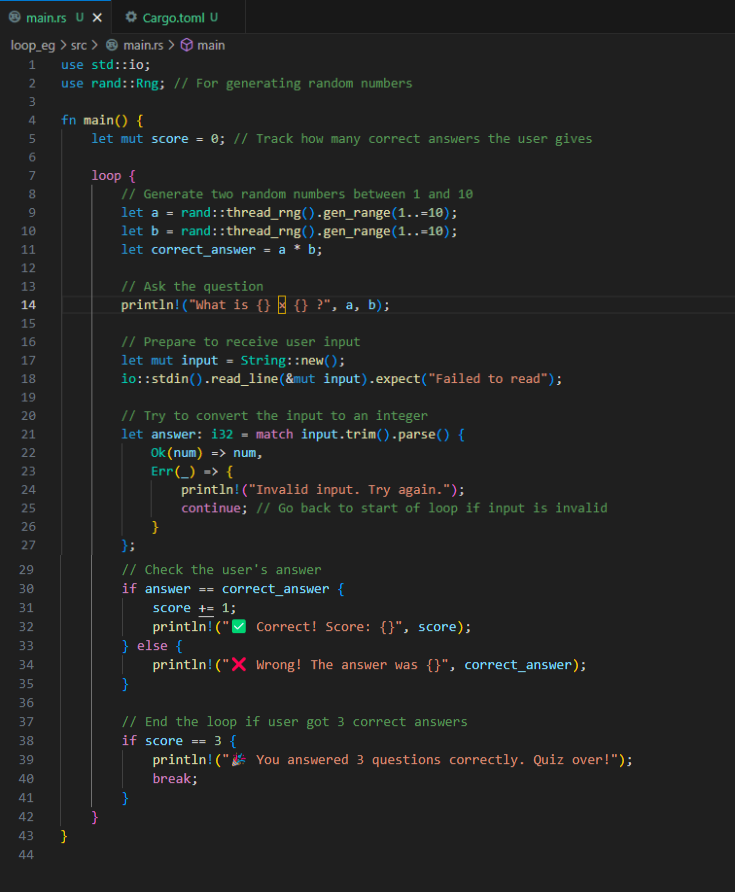This screenshot has width=735, height=892.
Task: Click comment 'Check the user's answer'
Action: point(221,570)
